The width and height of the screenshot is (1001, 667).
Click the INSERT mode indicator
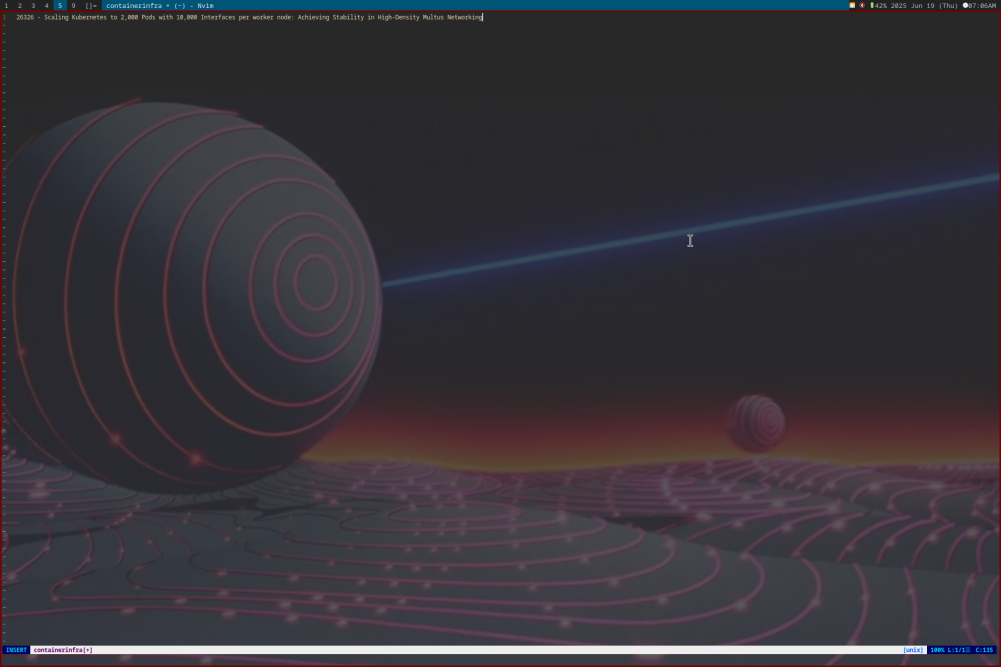coord(16,650)
